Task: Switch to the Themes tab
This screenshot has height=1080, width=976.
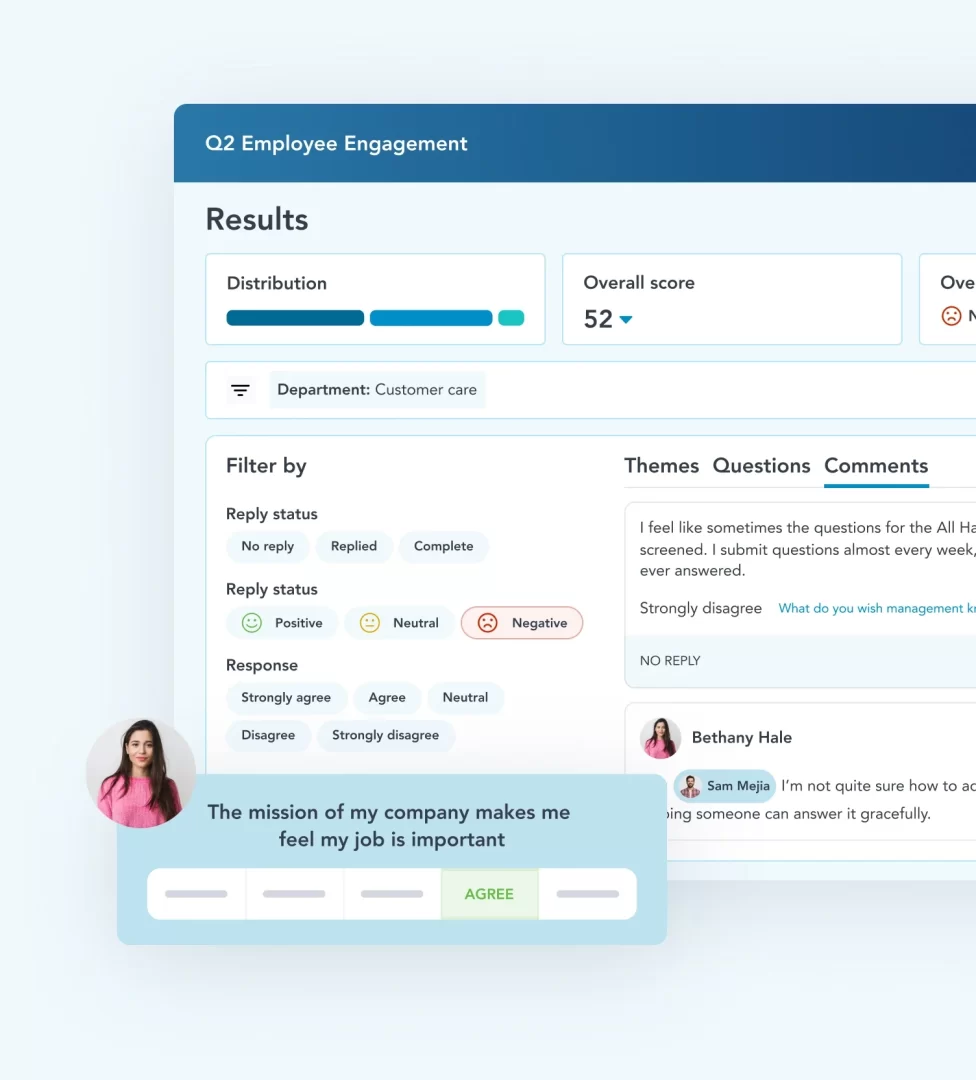Action: (x=661, y=466)
